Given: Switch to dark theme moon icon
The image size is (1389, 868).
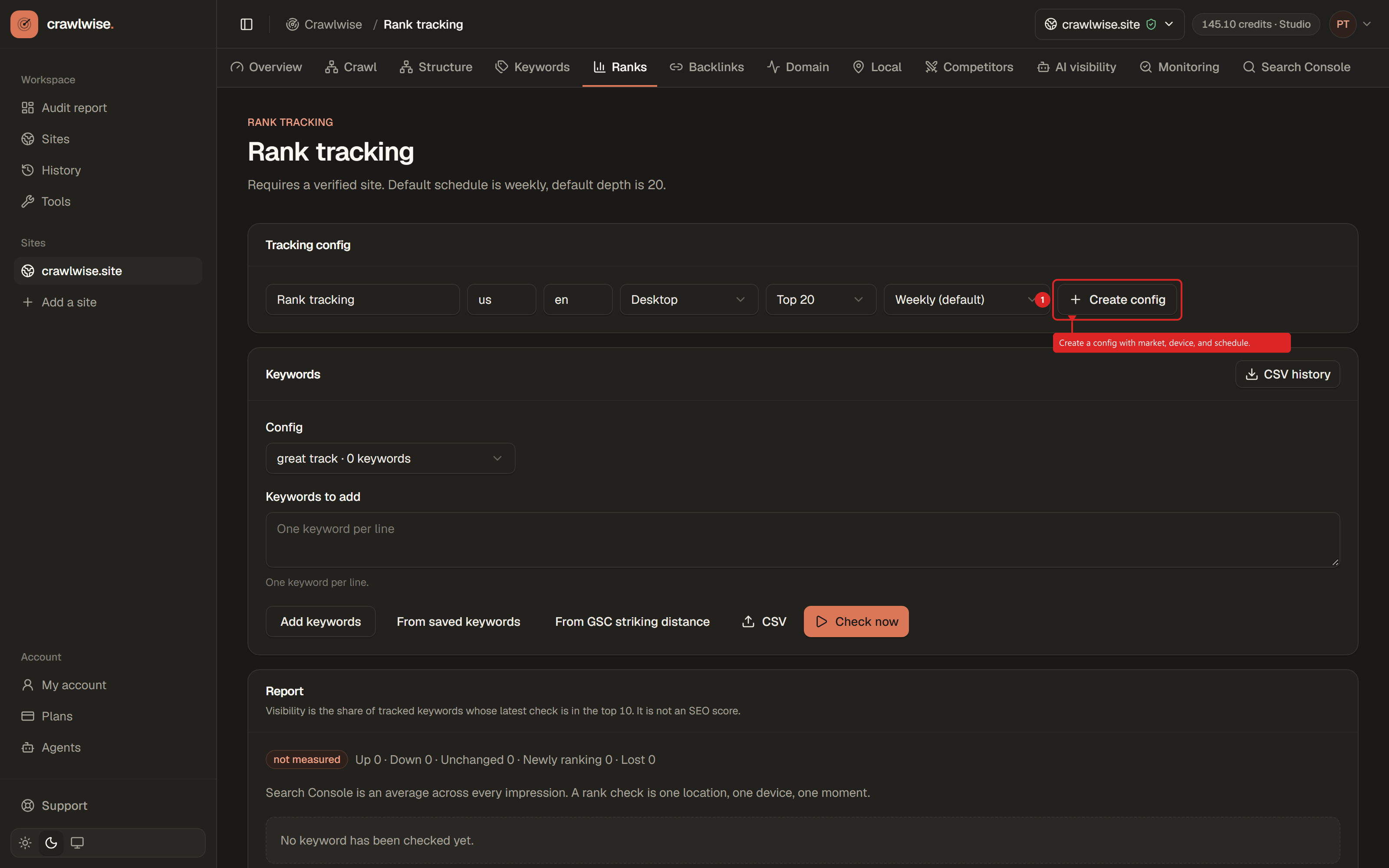Looking at the screenshot, I should [51, 842].
